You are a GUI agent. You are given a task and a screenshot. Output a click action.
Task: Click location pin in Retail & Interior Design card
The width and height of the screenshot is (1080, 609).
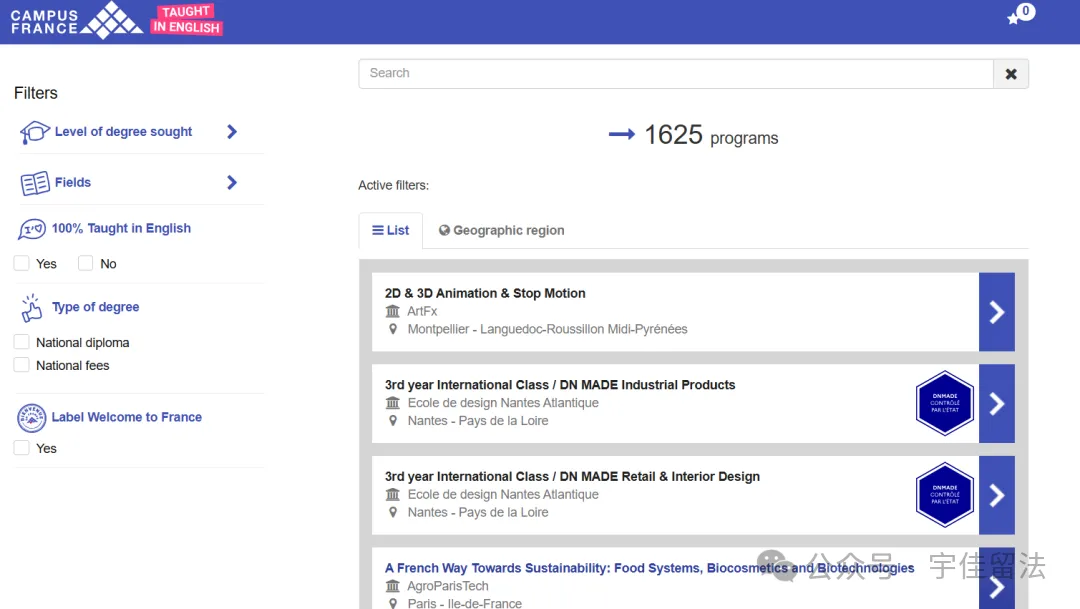click(393, 513)
